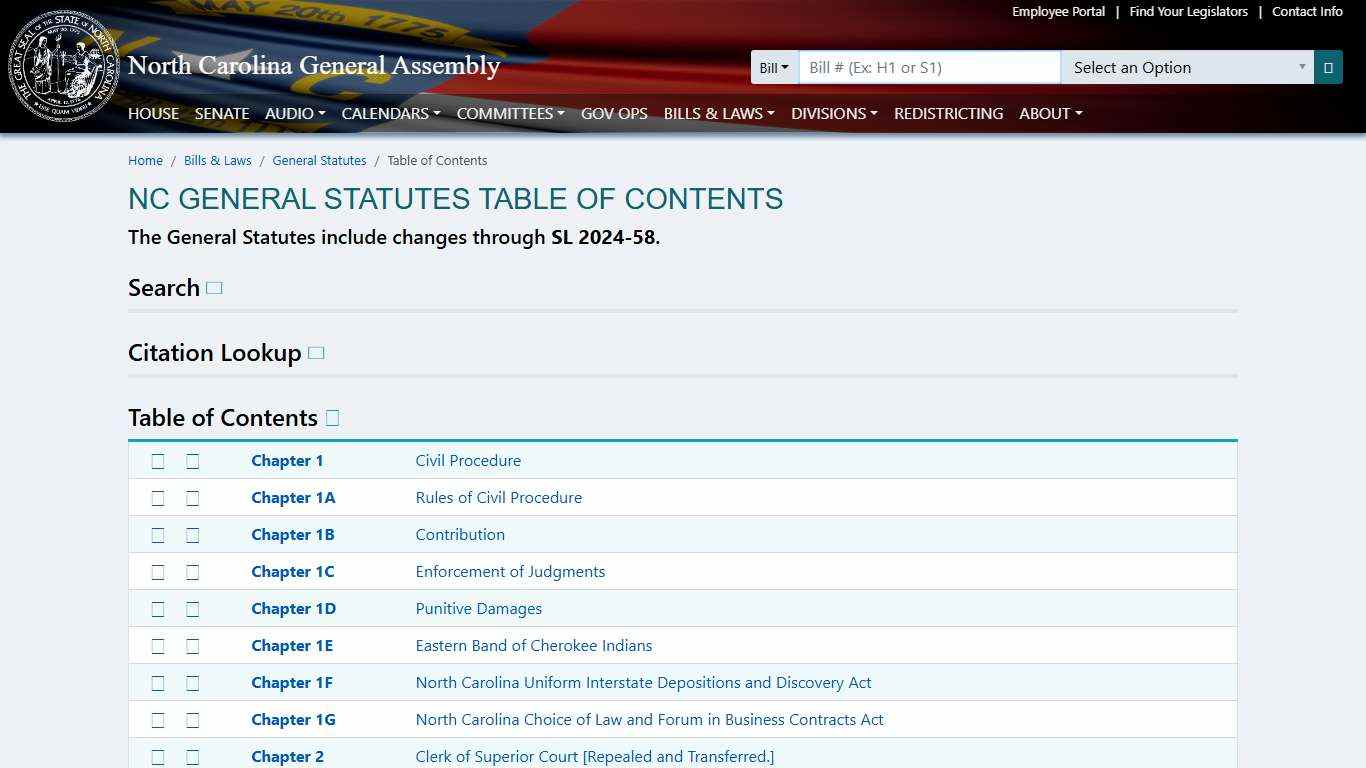
Task: Click the view icon next to Chapter 1C
Action: 192,572
